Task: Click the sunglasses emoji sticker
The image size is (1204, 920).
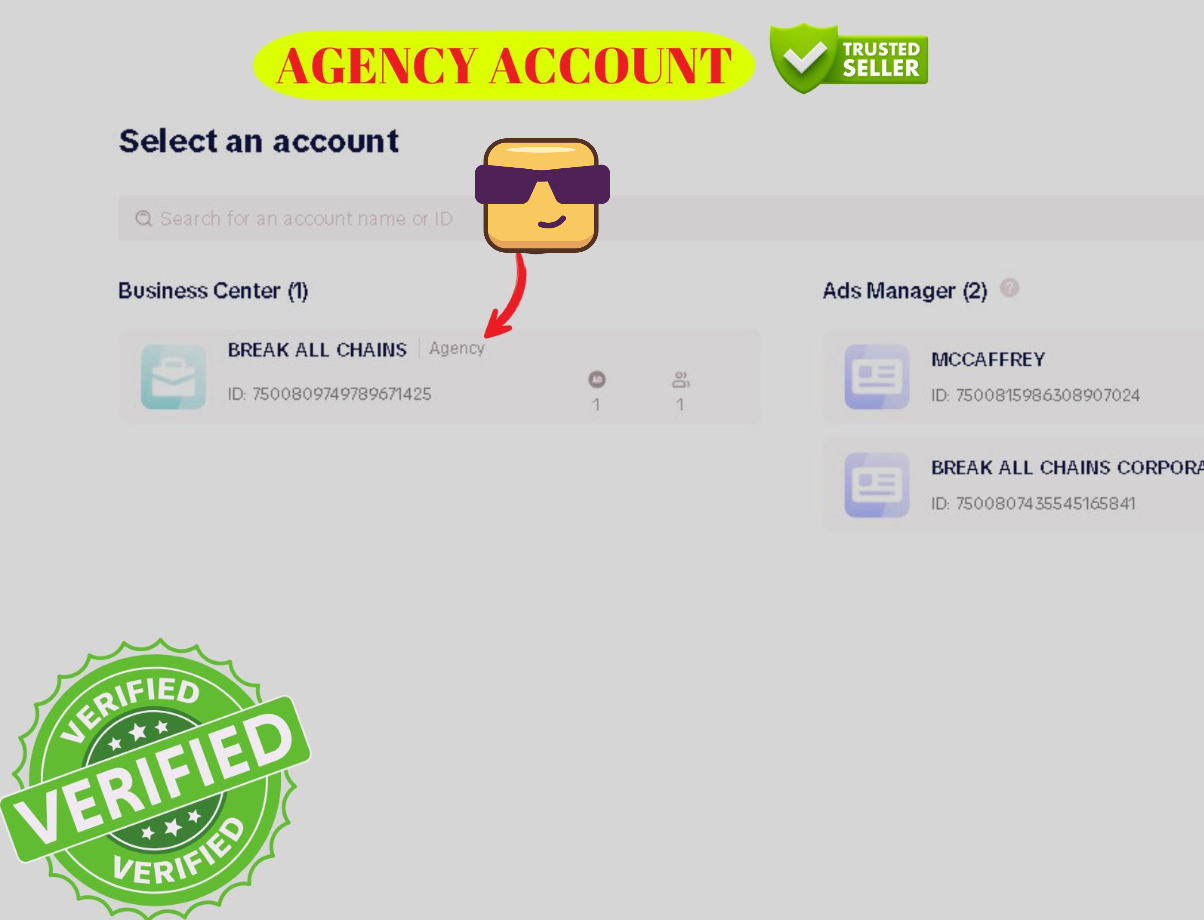Action: pyautogui.click(x=541, y=194)
